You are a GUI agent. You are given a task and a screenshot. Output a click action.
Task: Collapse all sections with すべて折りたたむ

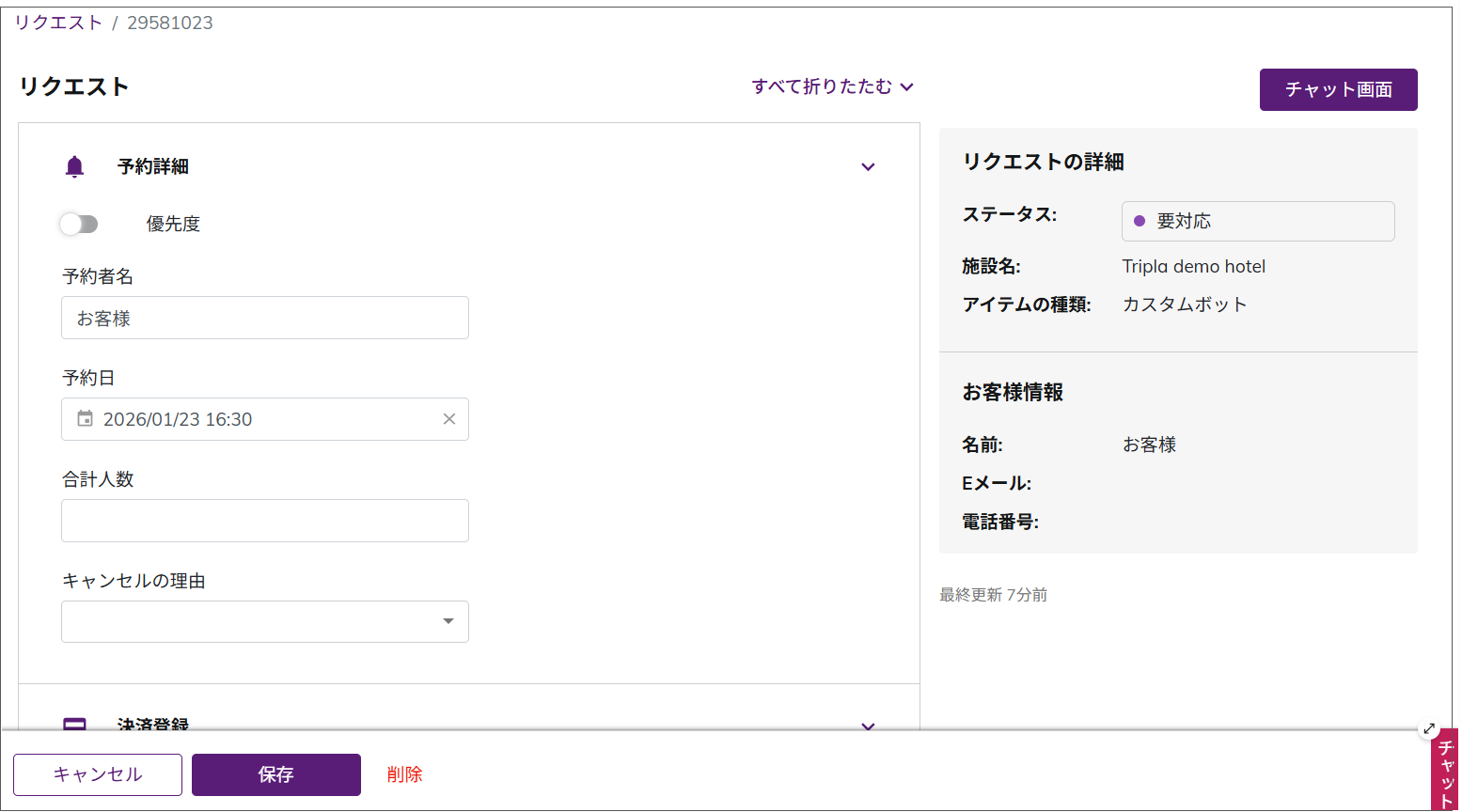[x=832, y=86]
